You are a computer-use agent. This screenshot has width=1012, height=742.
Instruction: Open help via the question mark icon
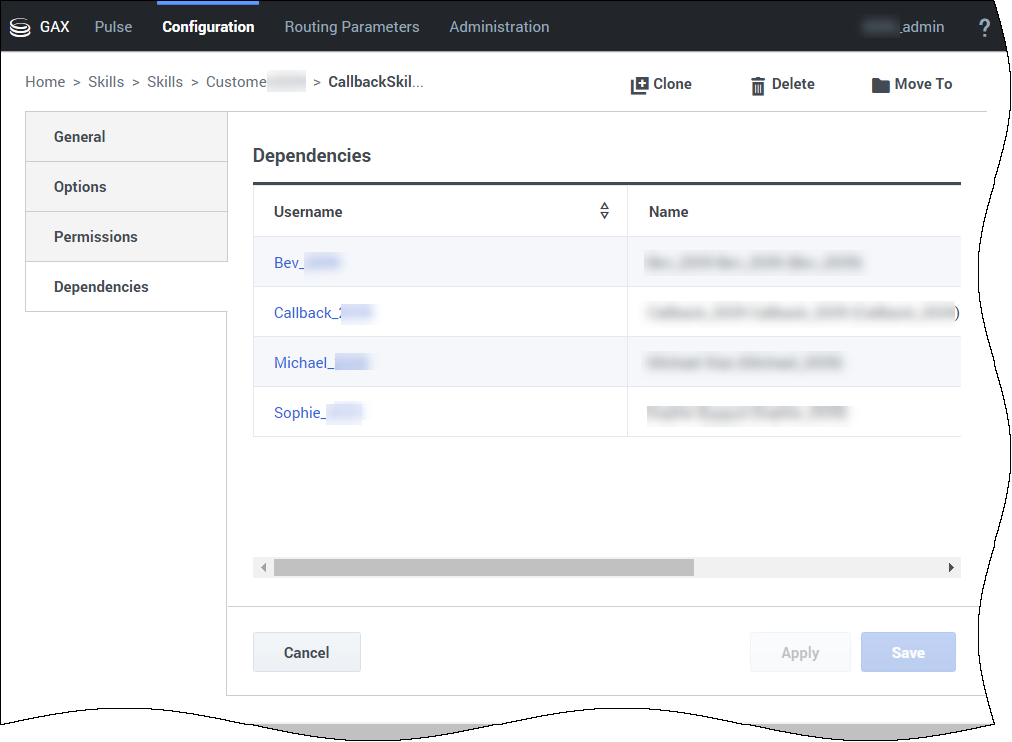tap(984, 28)
